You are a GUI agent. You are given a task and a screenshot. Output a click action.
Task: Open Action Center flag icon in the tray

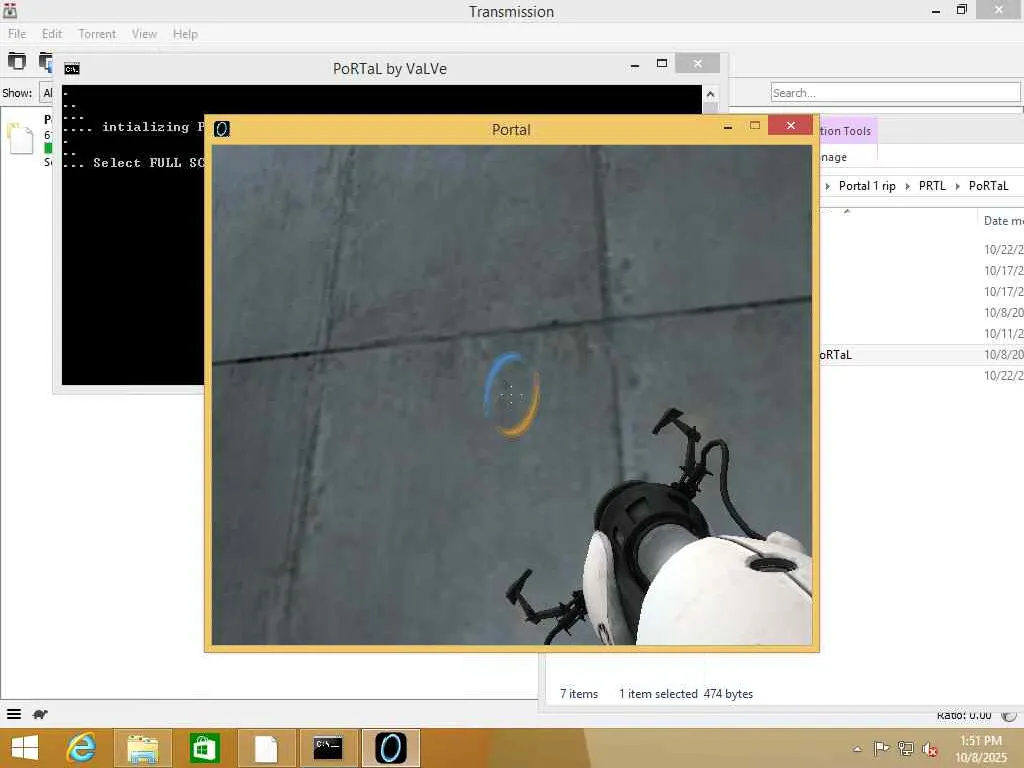[x=881, y=748]
